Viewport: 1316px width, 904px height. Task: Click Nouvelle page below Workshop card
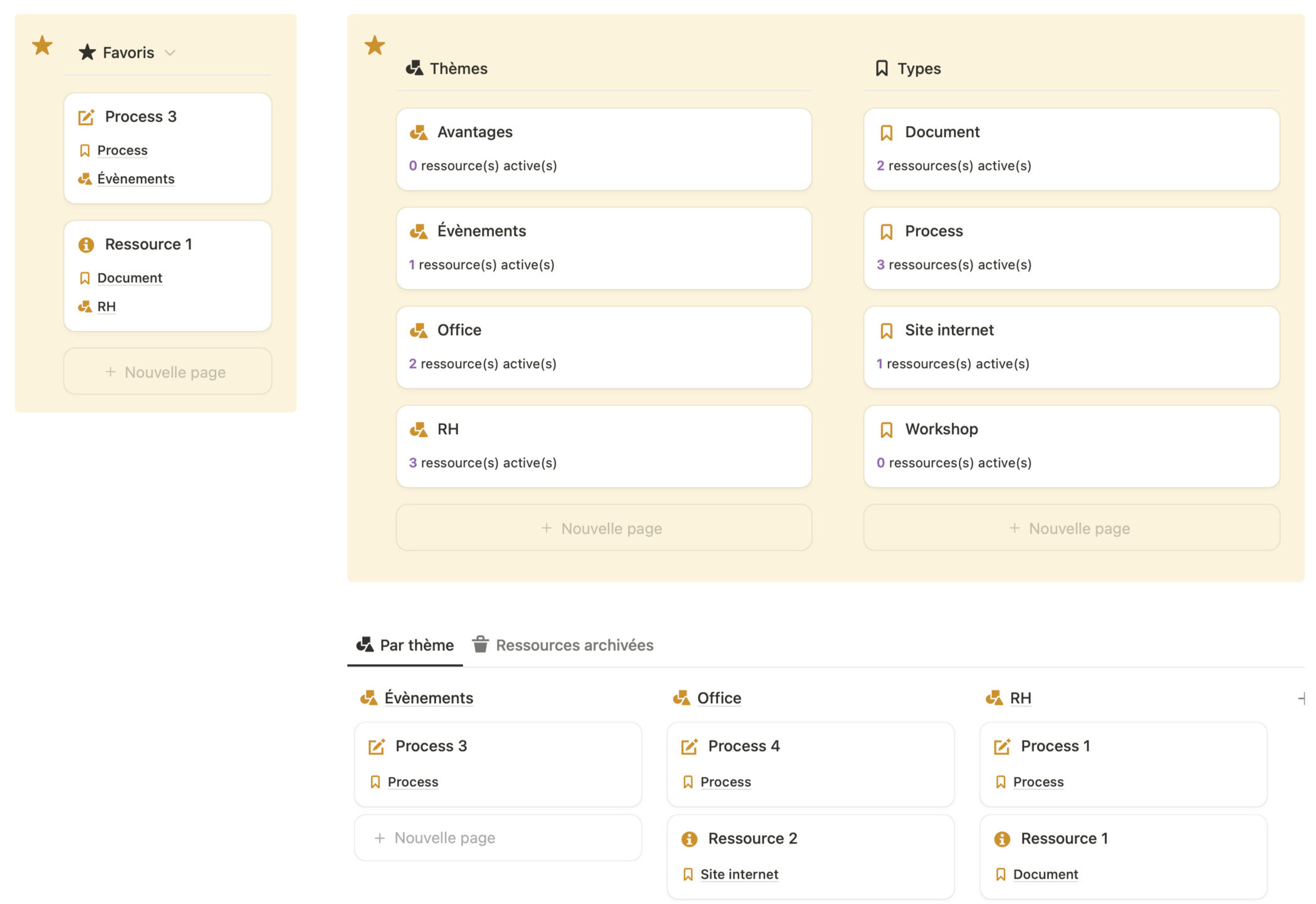pyautogui.click(x=1071, y=527)
